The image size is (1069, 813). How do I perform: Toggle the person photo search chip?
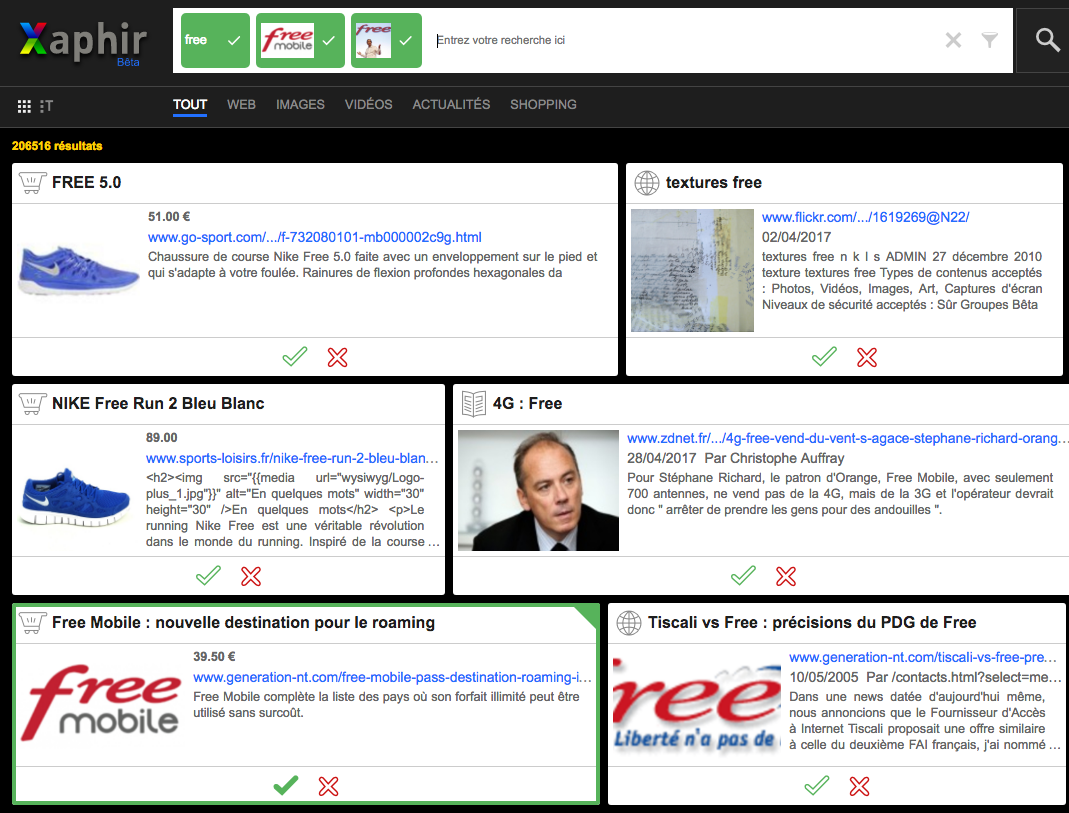[386, 40]
